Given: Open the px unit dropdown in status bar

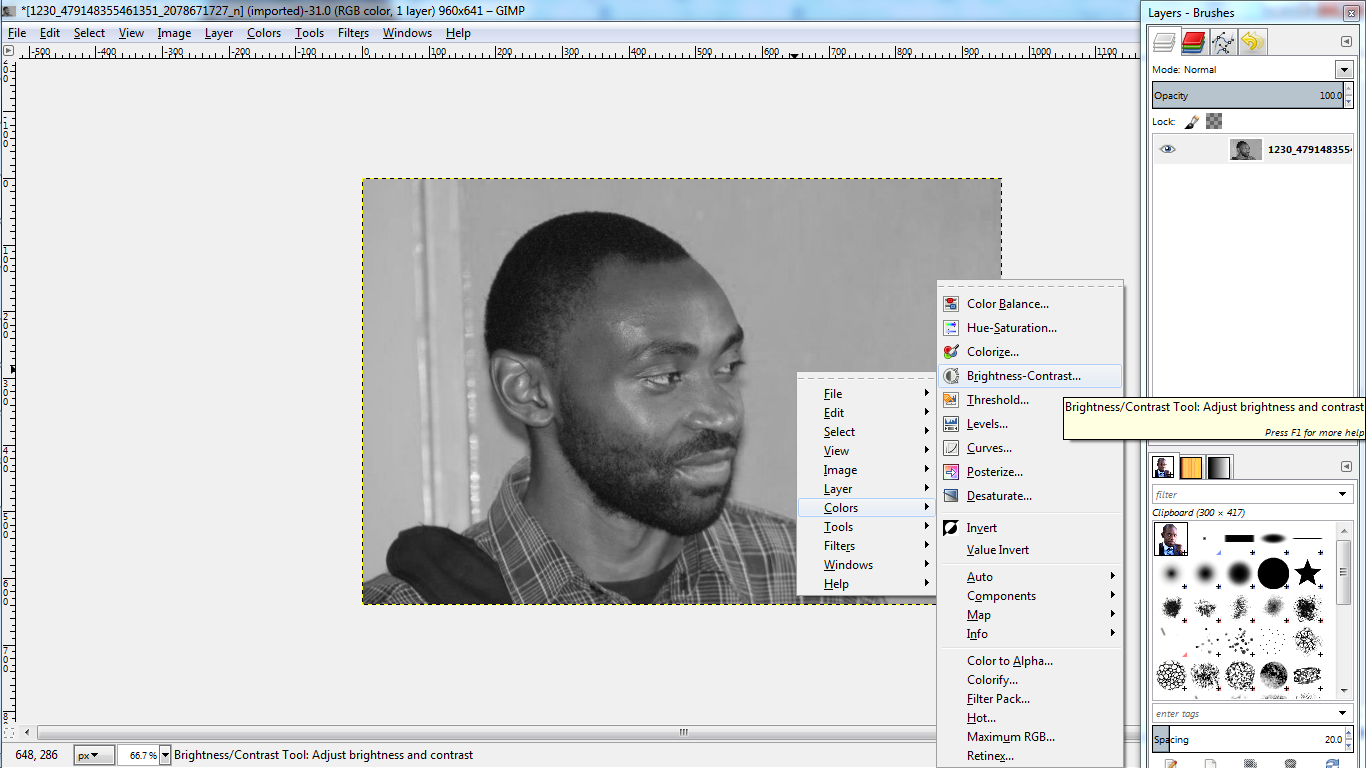Looking at the screenshot, I should pyautogui.click(x=92, y=755).
